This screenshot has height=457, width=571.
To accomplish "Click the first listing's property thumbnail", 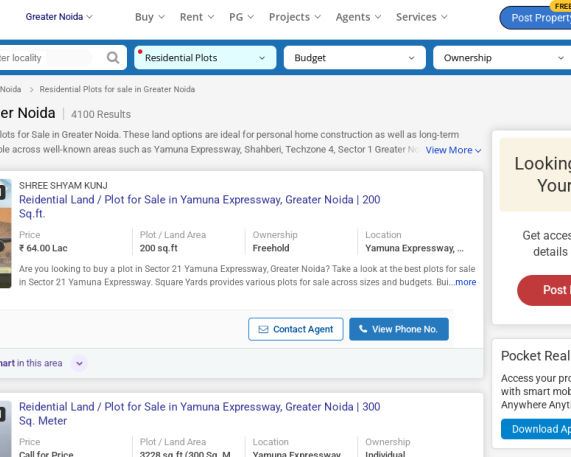I will click(x=5, y=233).
